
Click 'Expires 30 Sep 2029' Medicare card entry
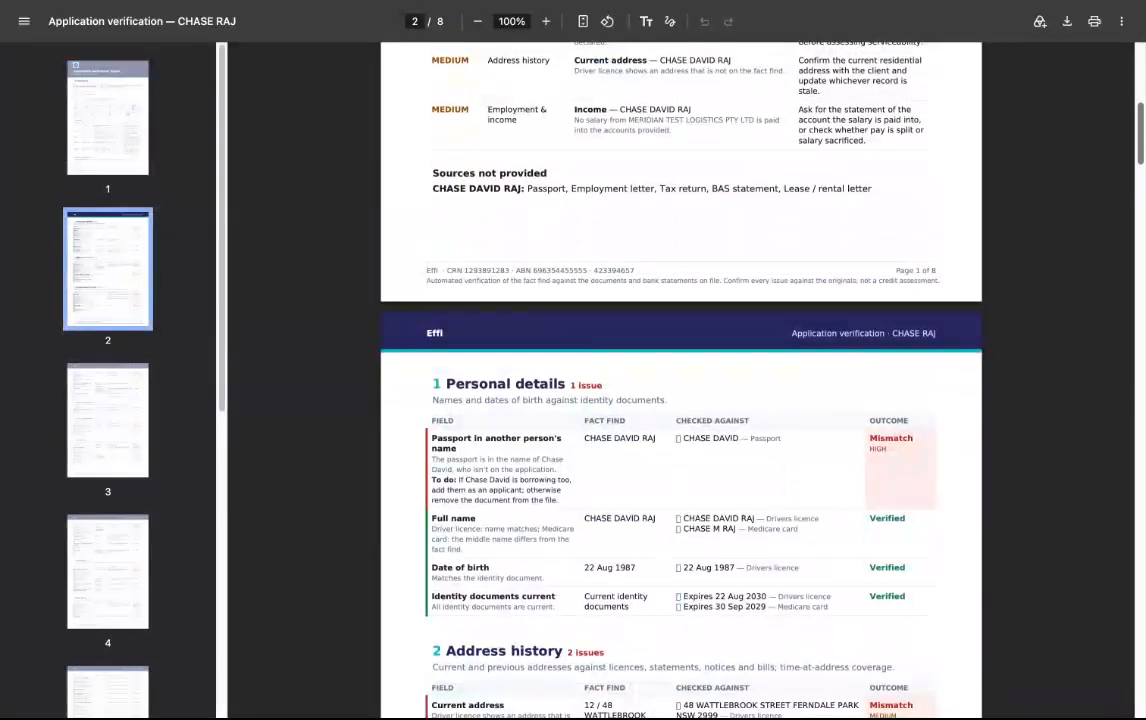[x=751, y=607]
